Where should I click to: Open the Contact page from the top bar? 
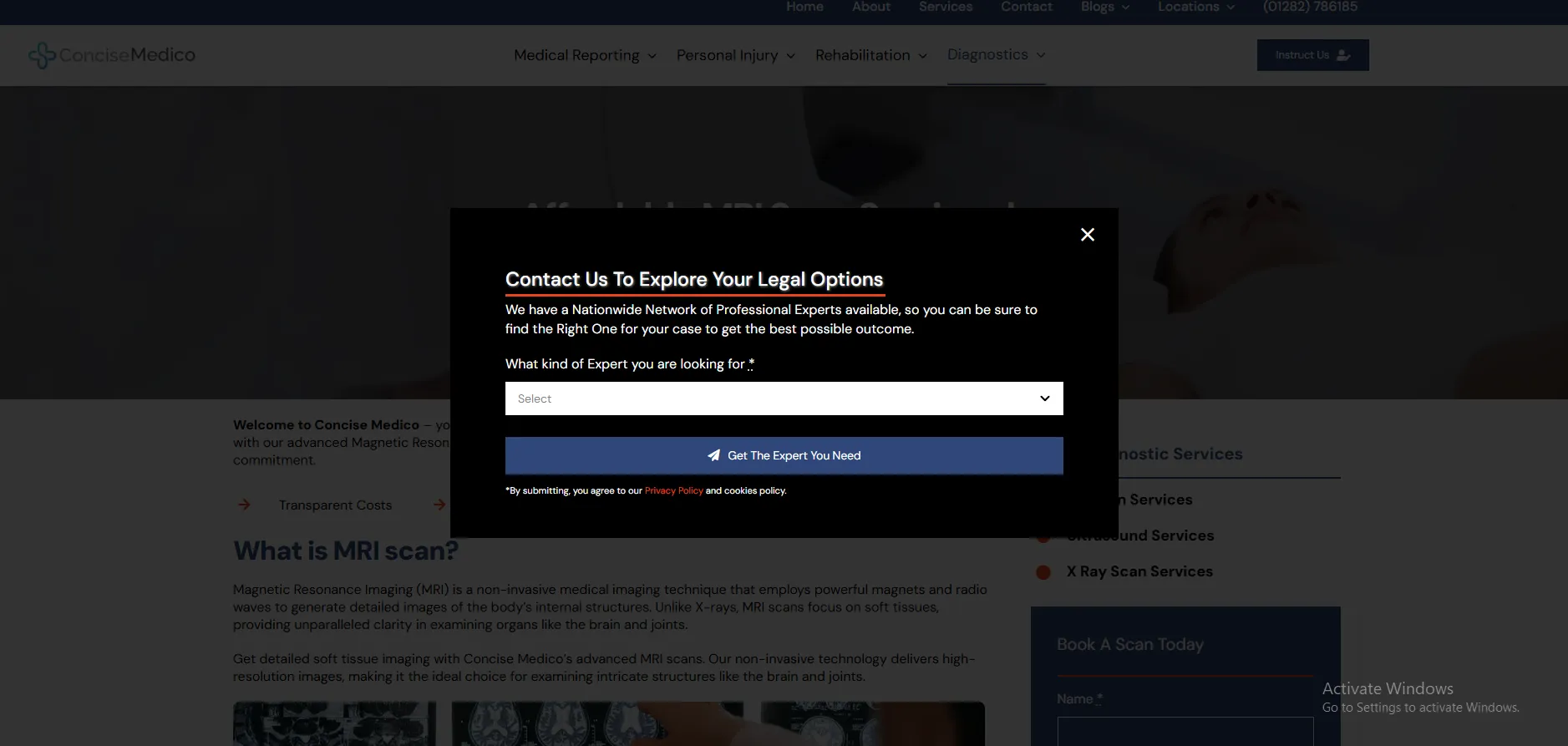click(1026, 8)
